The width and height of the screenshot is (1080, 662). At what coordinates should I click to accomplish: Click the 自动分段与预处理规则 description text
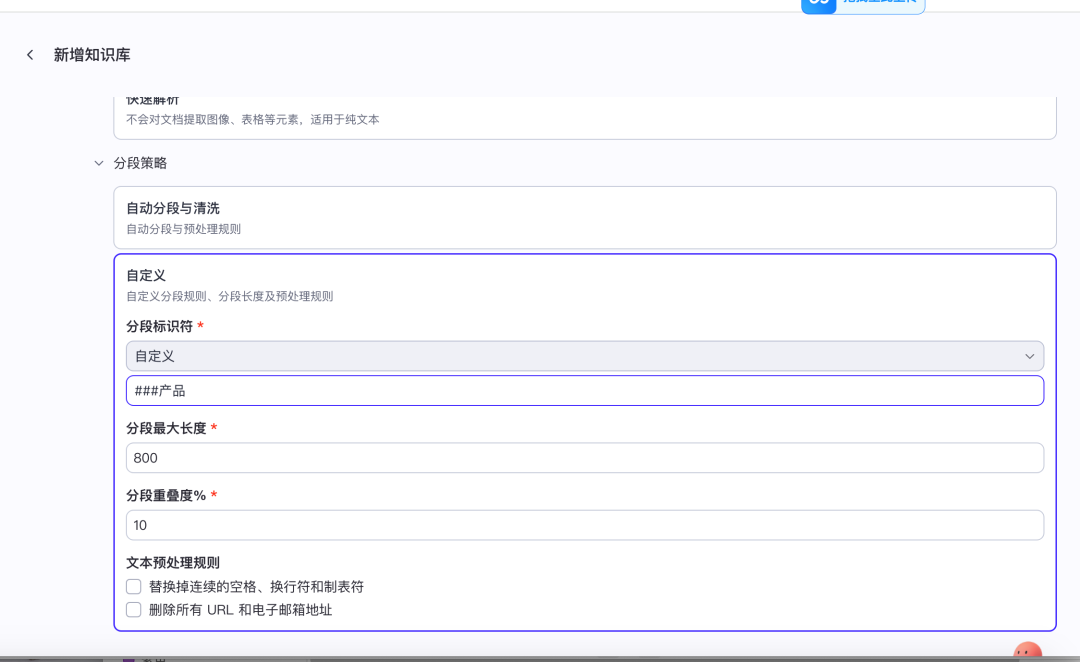[x=183, y=229]
